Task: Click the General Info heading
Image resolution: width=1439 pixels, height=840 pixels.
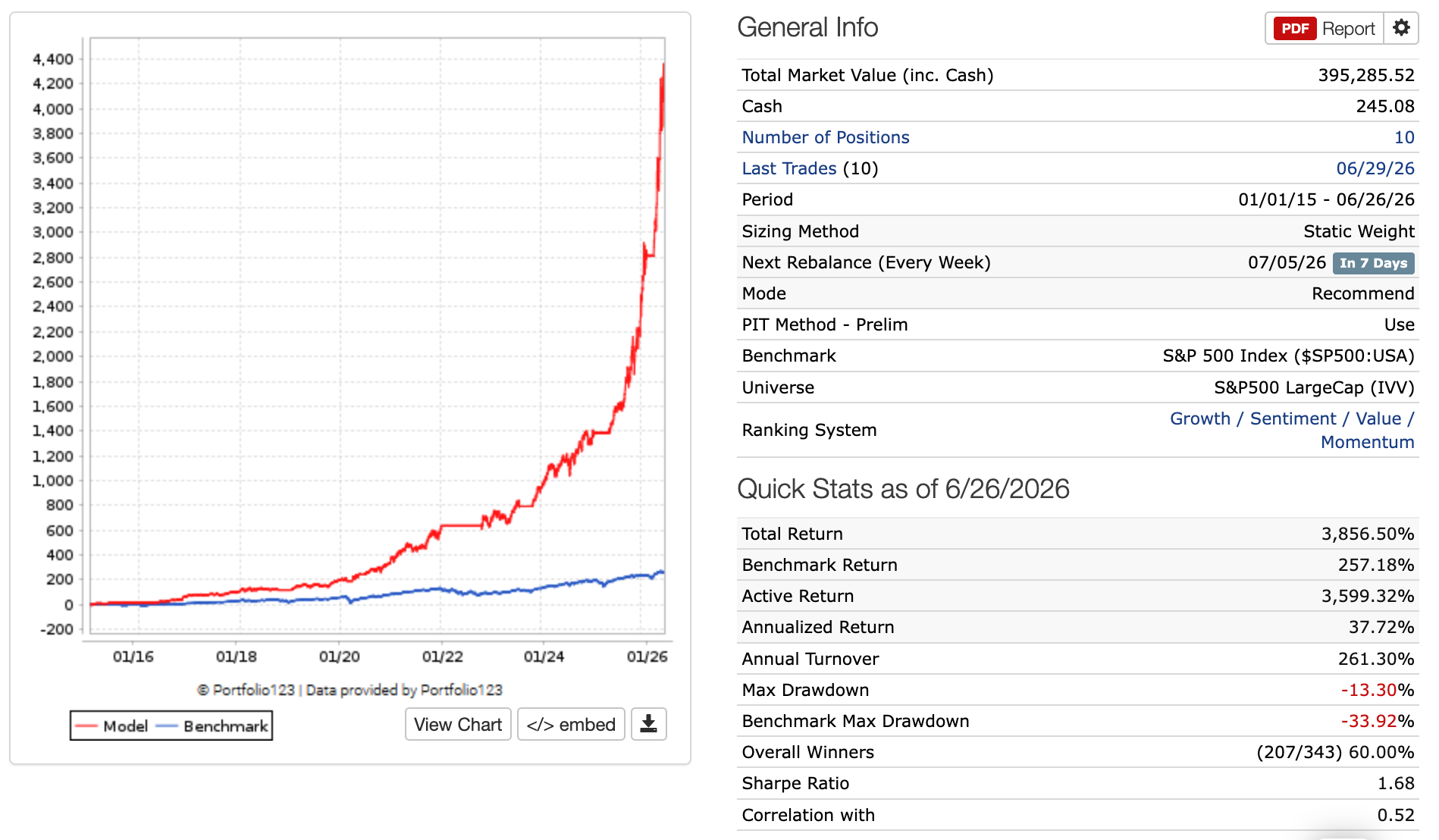Action: coord(807,27)
